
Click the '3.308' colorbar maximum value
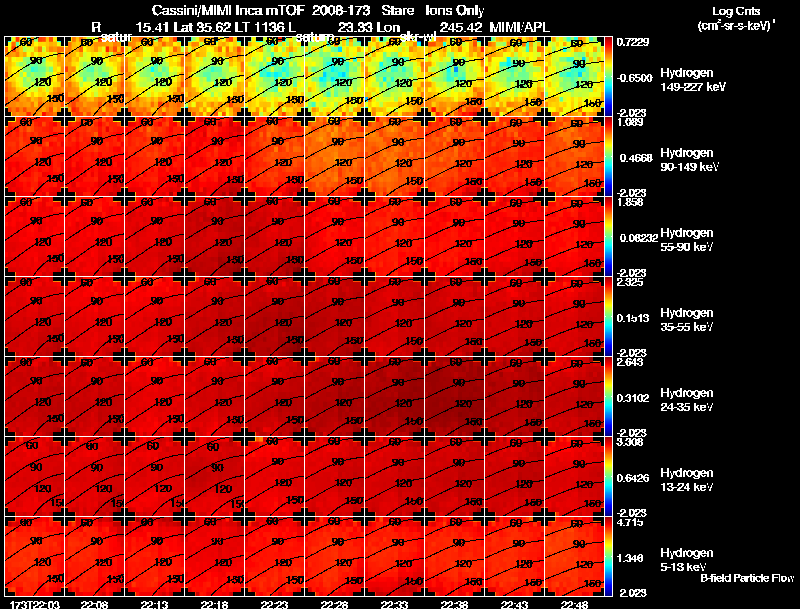coord(630,442)
